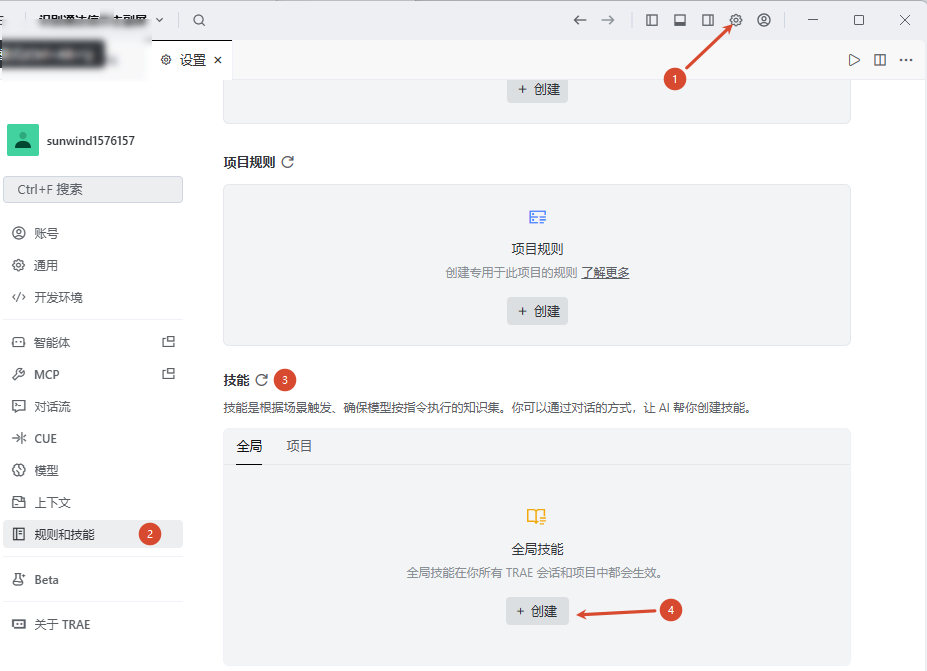Click the username sunwind1576157
Image resolution: width=927 pixels, height=671 pixels.
tap(90, 141)
